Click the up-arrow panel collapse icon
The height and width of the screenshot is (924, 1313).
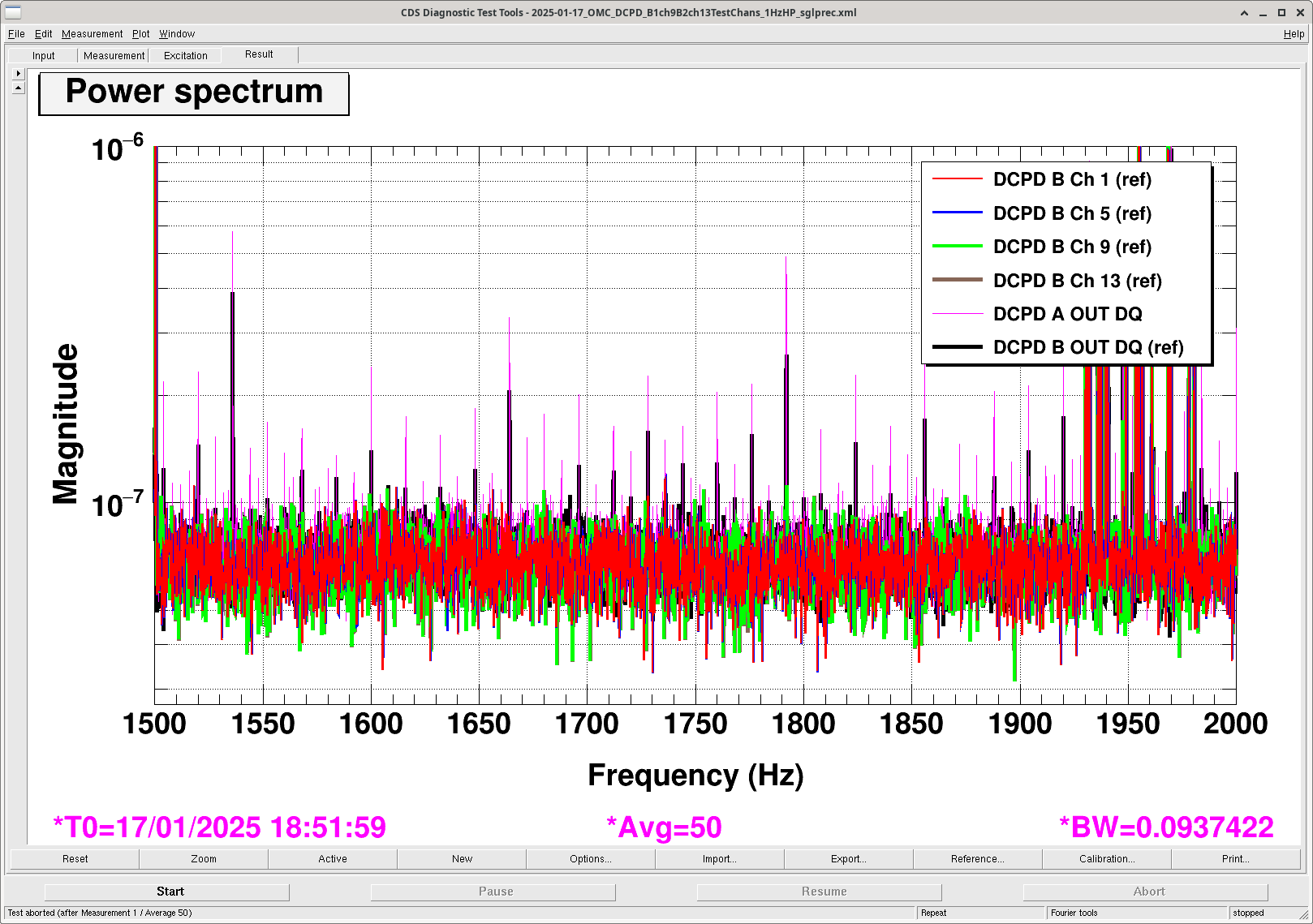click(x=19, y=88)
